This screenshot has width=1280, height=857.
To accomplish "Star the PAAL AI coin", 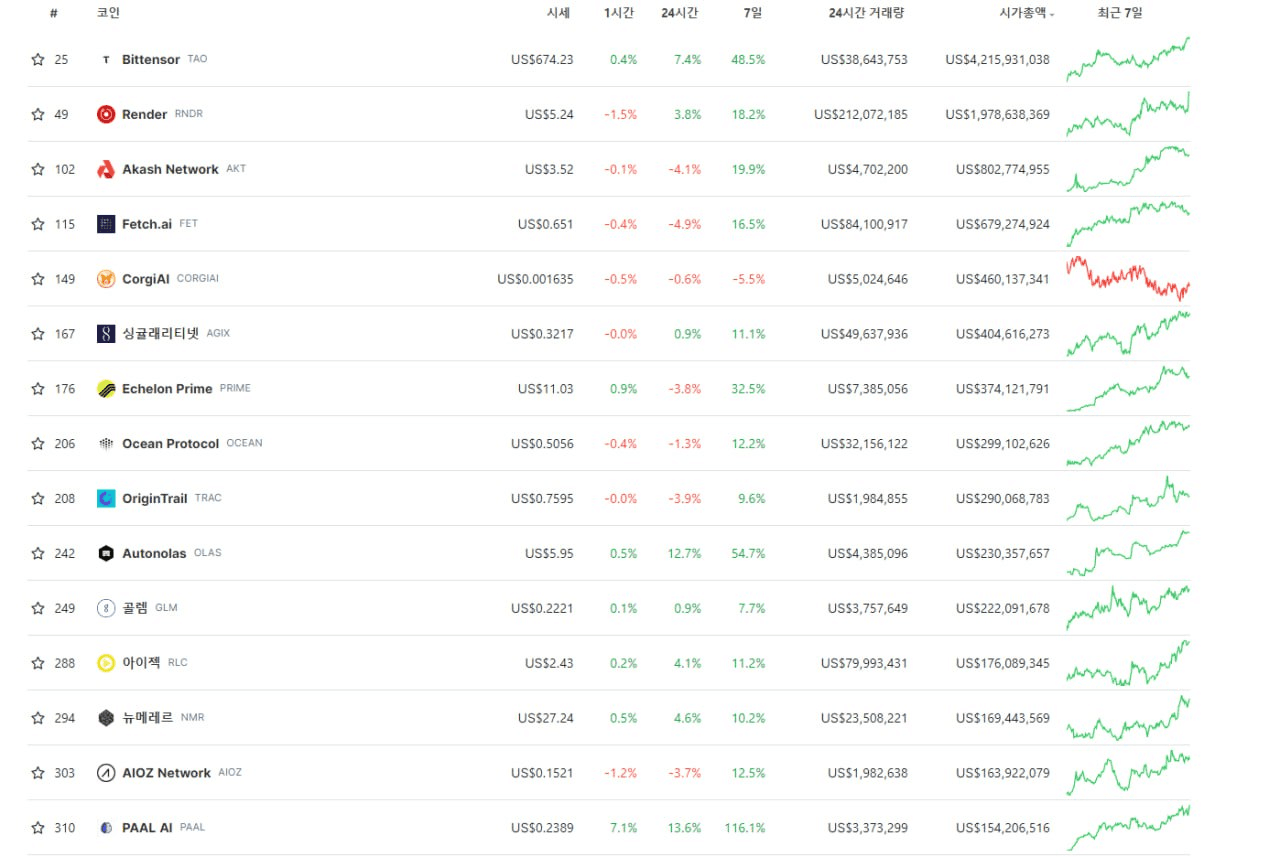I will [38, 828].
